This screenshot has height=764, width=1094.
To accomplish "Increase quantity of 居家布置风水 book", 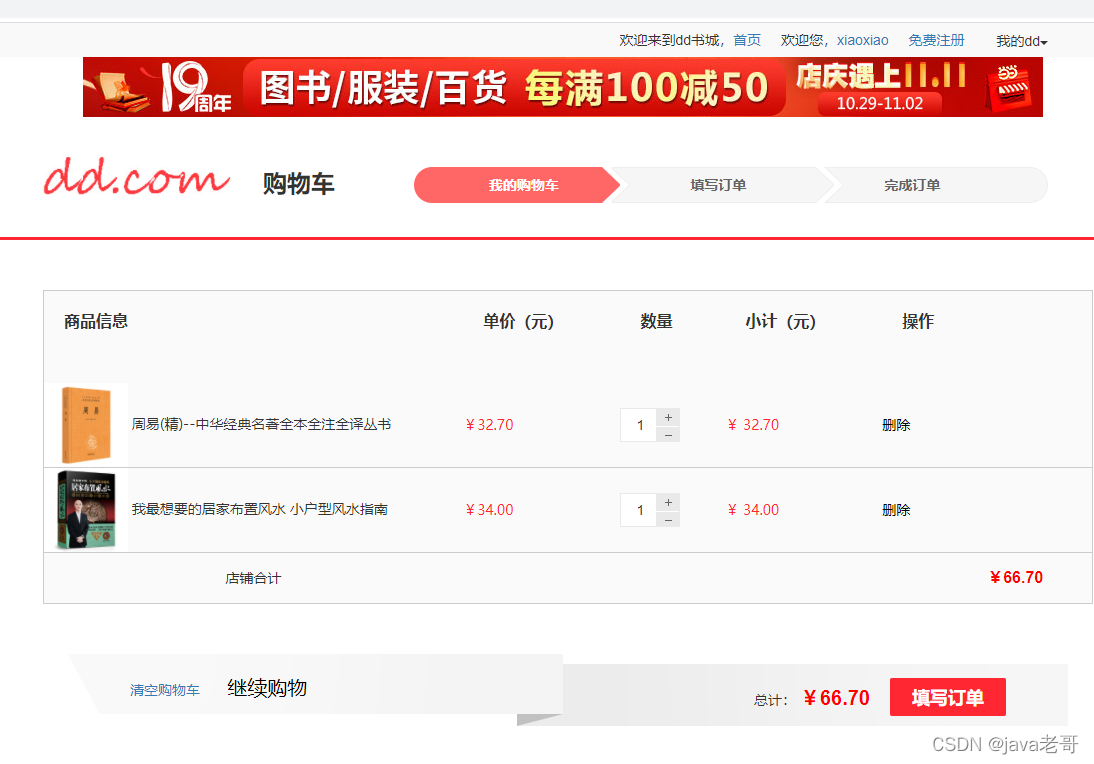I will pos(668,501).
